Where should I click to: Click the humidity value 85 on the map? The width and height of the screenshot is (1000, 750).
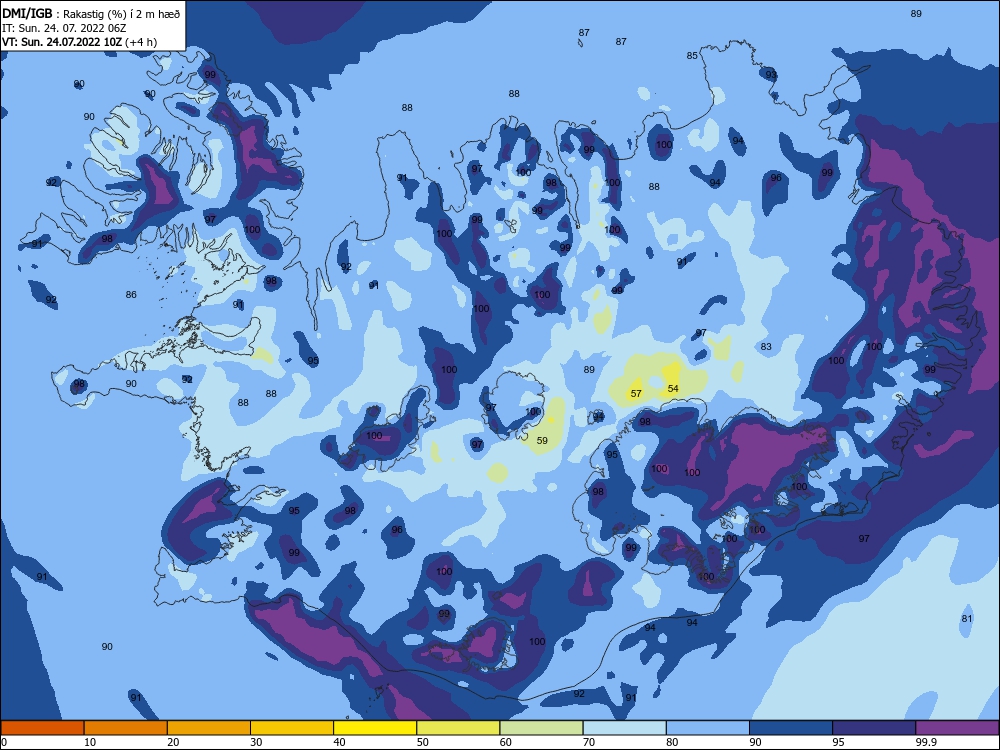click(692, 56)
